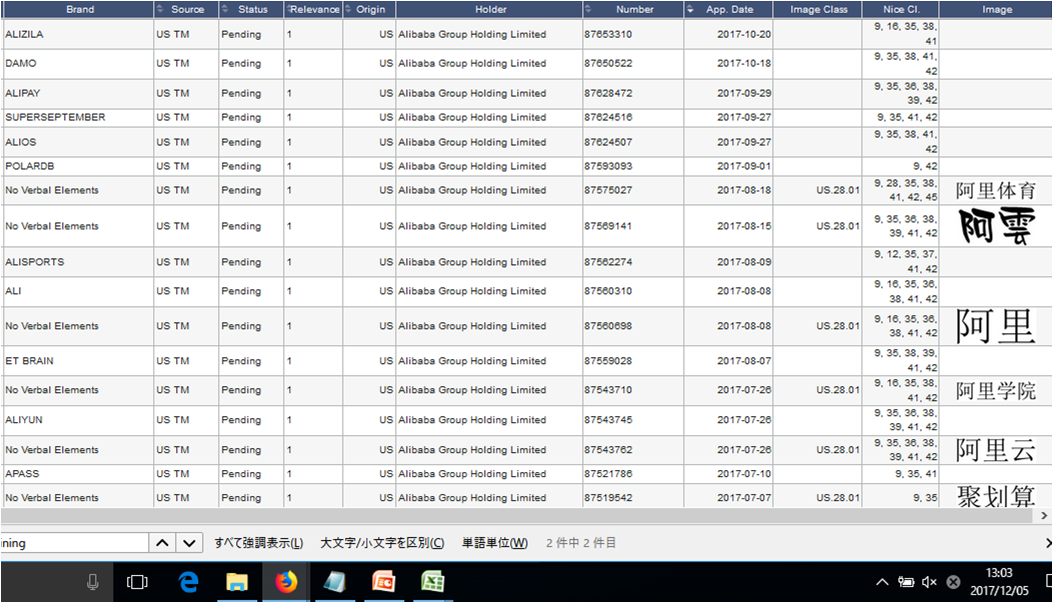This screenshot has width=1053, height=603.
Task: Click the muted volume tray icon
Action: coord(929,582)
